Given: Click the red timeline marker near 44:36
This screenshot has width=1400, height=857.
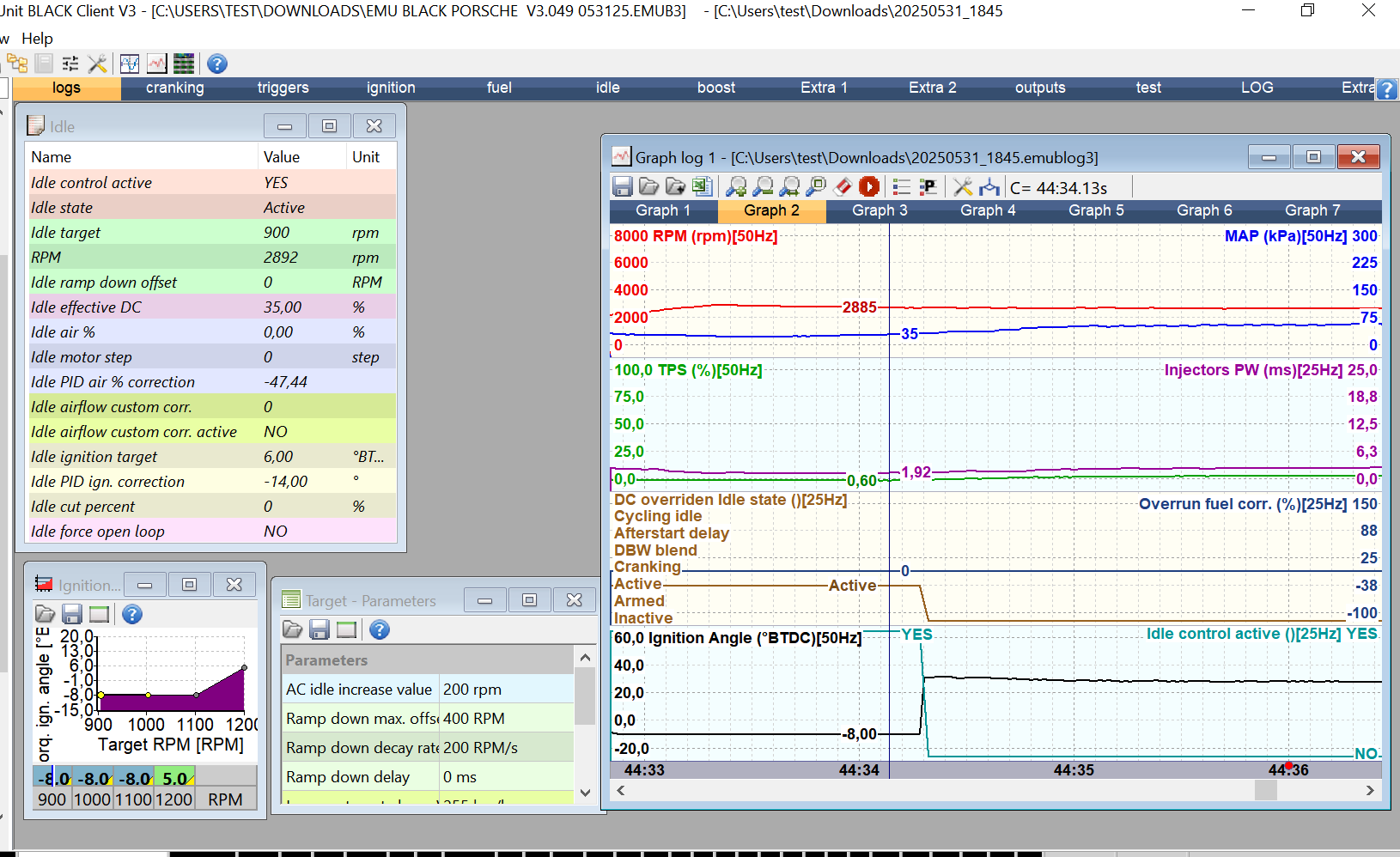Looking at the screenshot, I should point(1288,765).
